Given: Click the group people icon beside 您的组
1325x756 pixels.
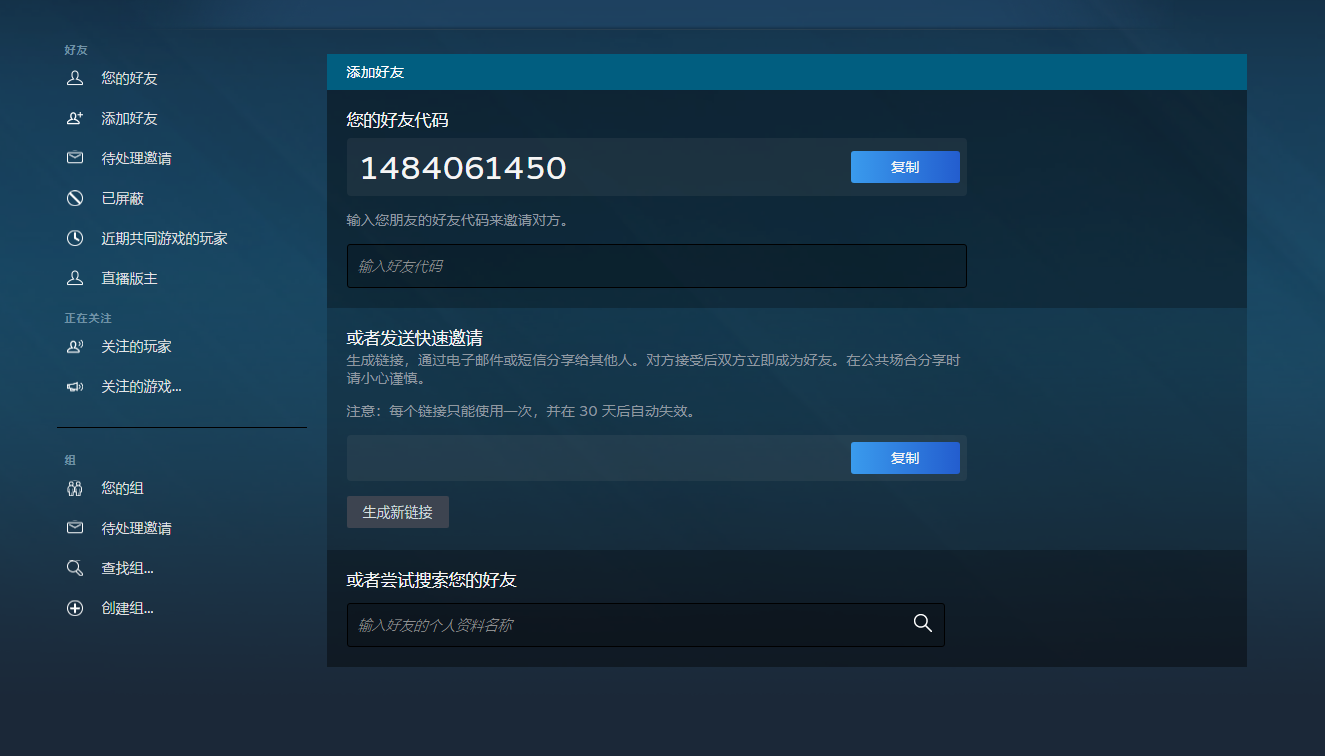Looking at the screenshot, I should pos(75,488).
